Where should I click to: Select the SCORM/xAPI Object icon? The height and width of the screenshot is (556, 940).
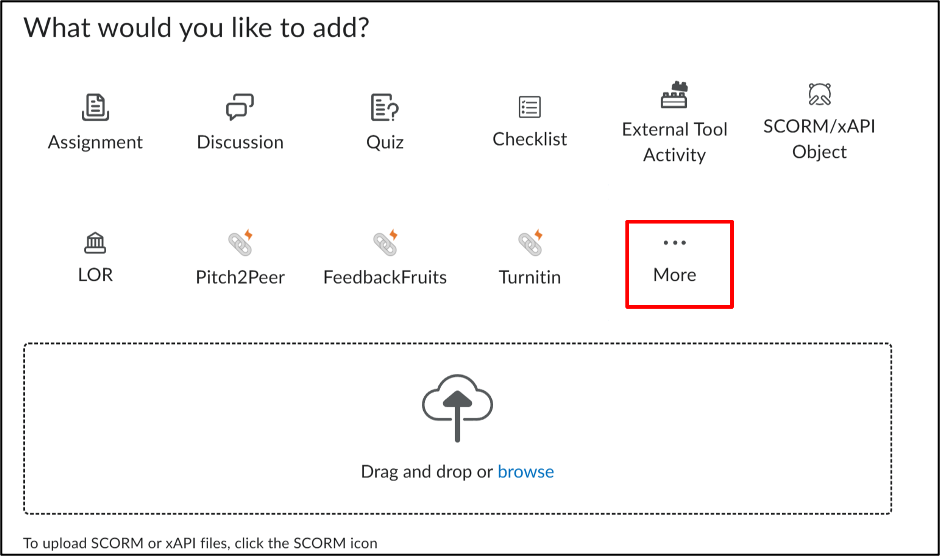pyautogui.click(x=820, y=94)
